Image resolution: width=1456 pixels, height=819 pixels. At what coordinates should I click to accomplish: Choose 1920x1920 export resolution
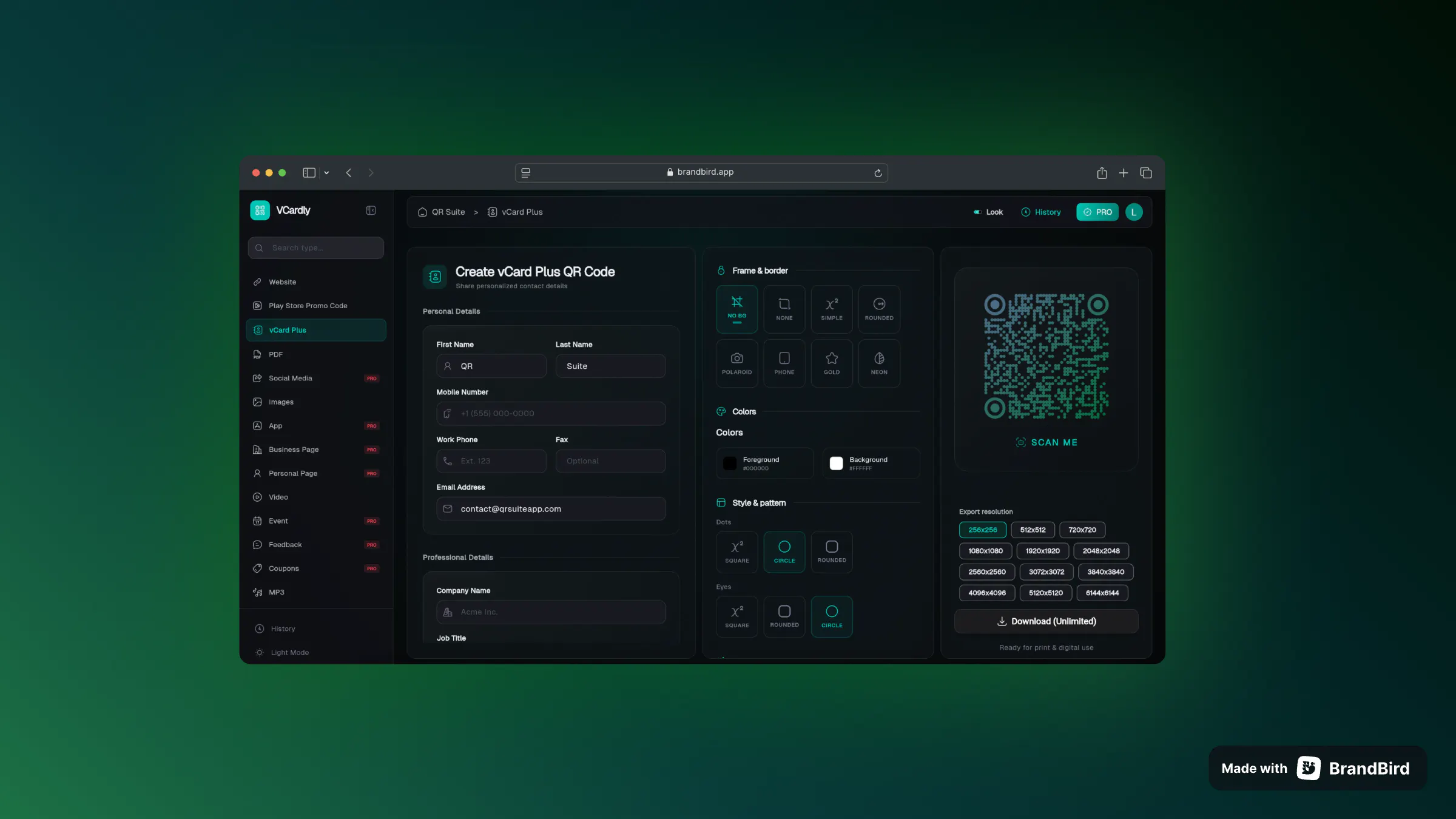point(1043,551)
